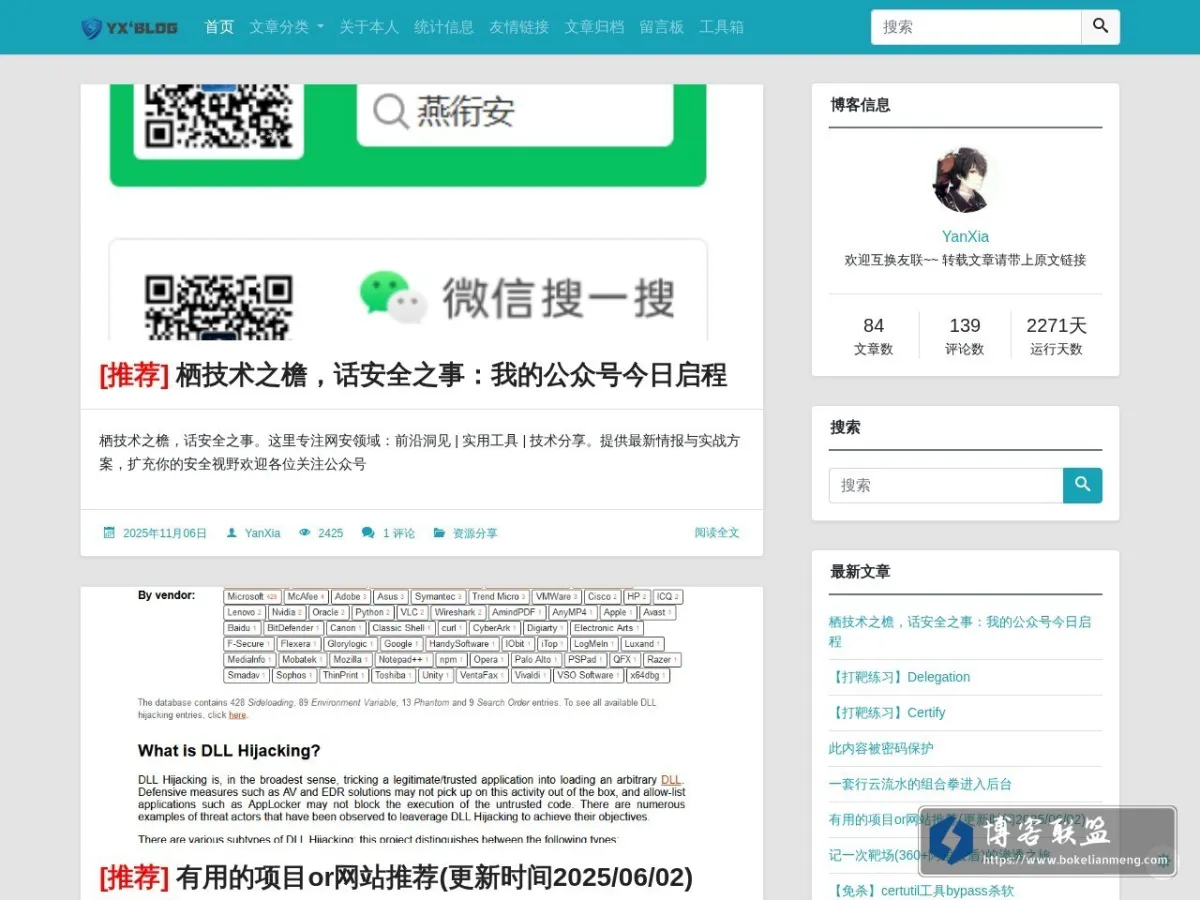Open 此内容被密码保护 in 最新文章

[x=881, y=748]
